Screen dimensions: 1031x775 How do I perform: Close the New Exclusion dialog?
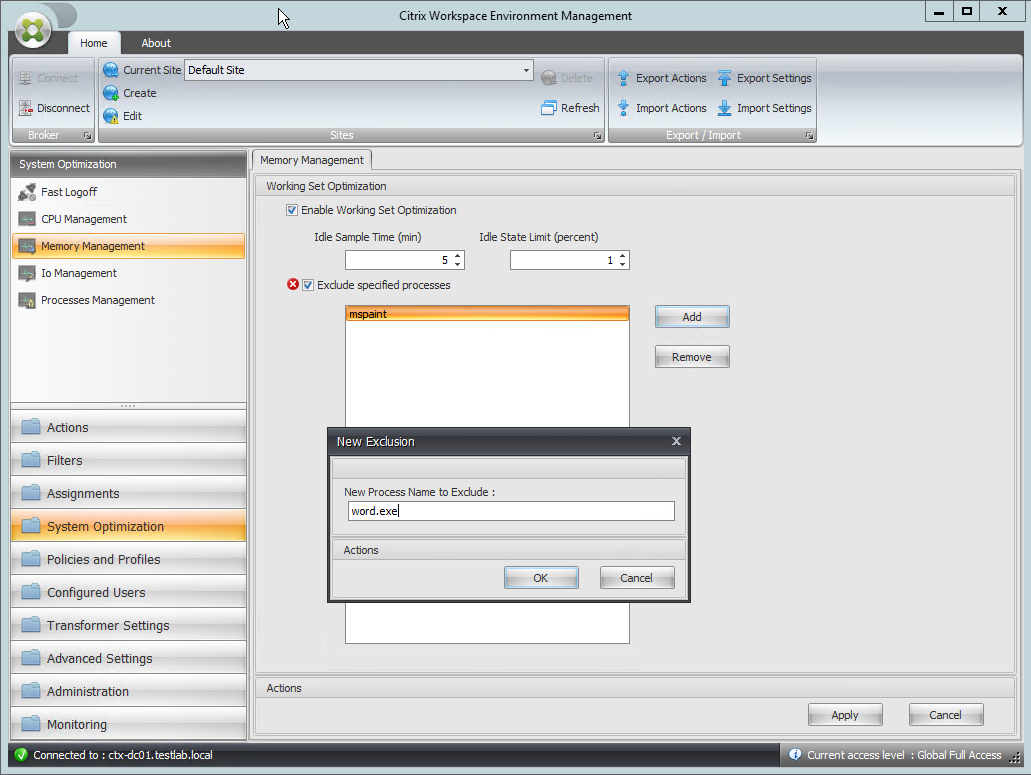coord(676,441)
